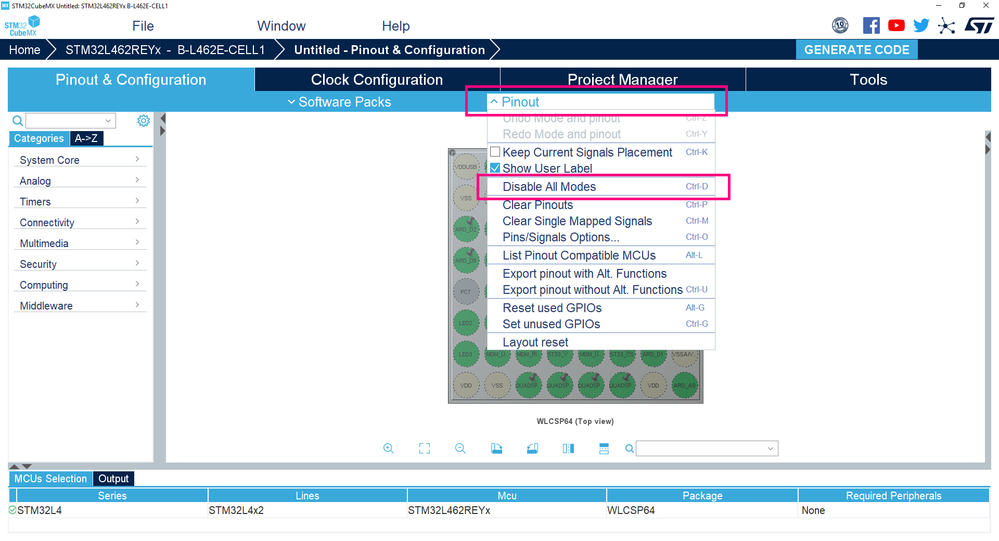Open the Software Packs dropdown
Screen dimensions: 999x541
pos(339,102)
